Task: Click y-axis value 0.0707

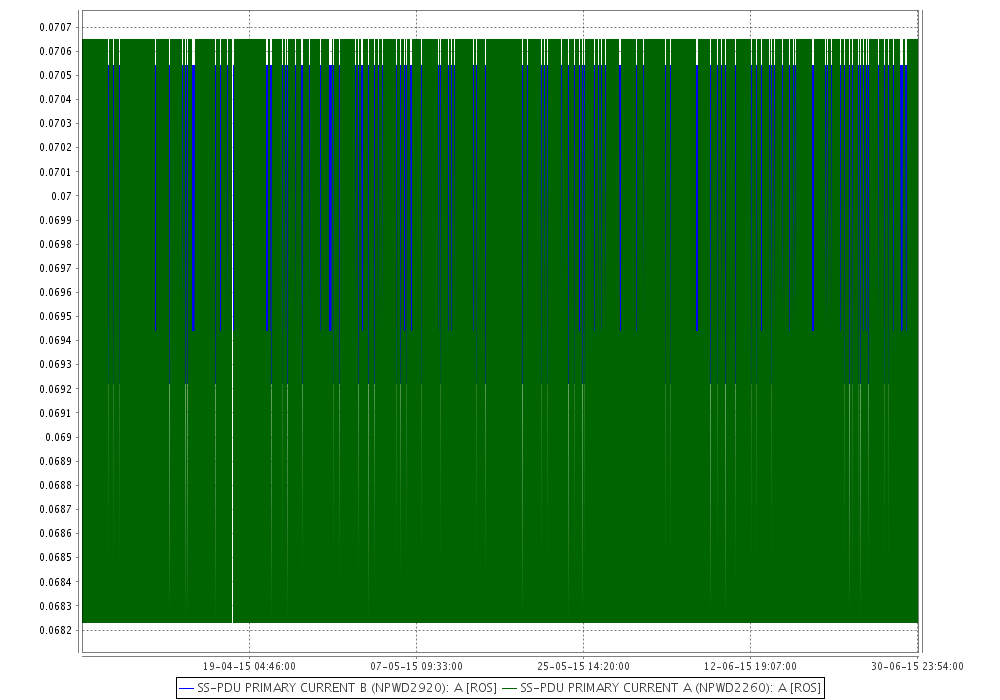Action: coord(55,27)
